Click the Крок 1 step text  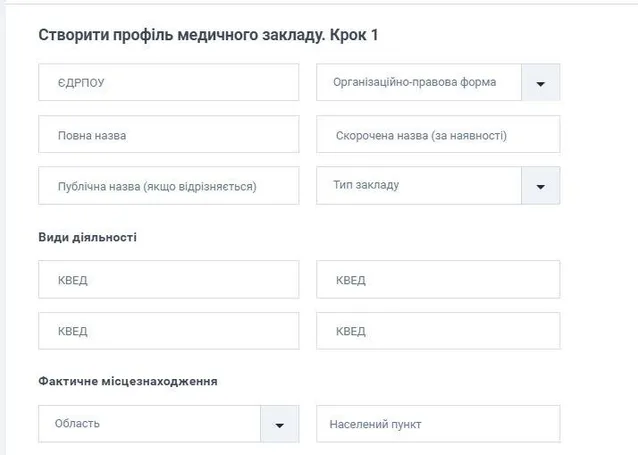354,35
